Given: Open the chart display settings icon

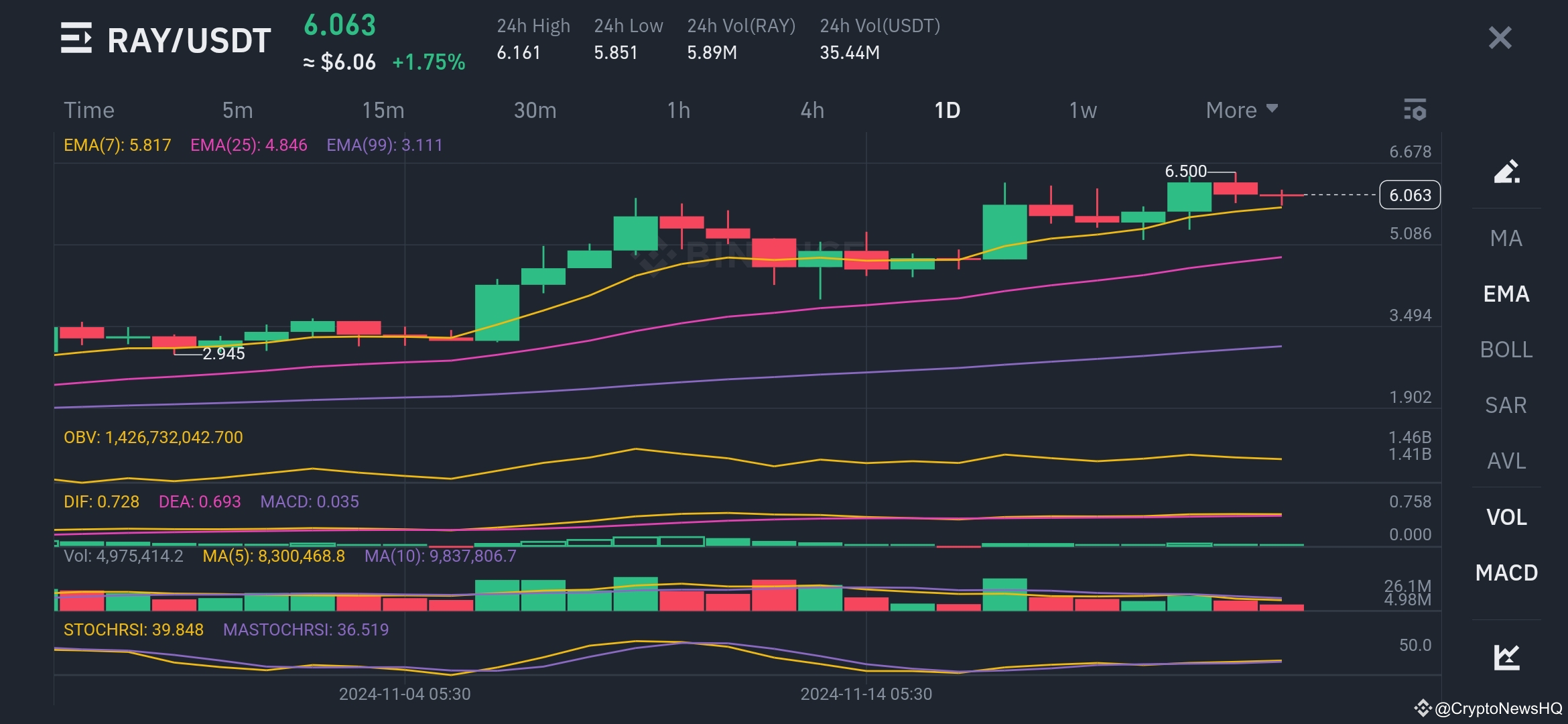Looking at the screenshot, I should (1416, 110).
